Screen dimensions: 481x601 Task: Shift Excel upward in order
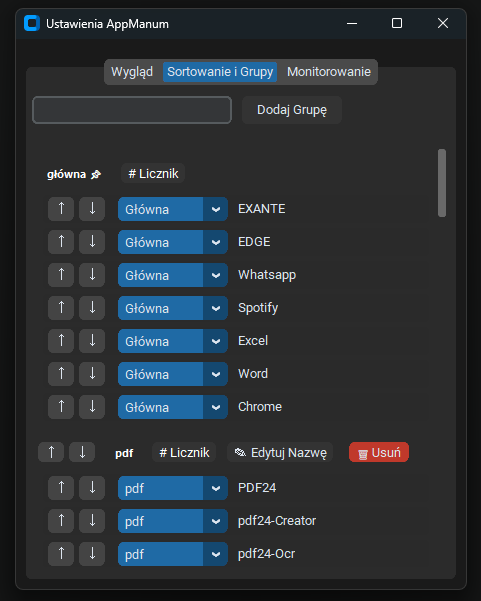(x=61, y=341)
